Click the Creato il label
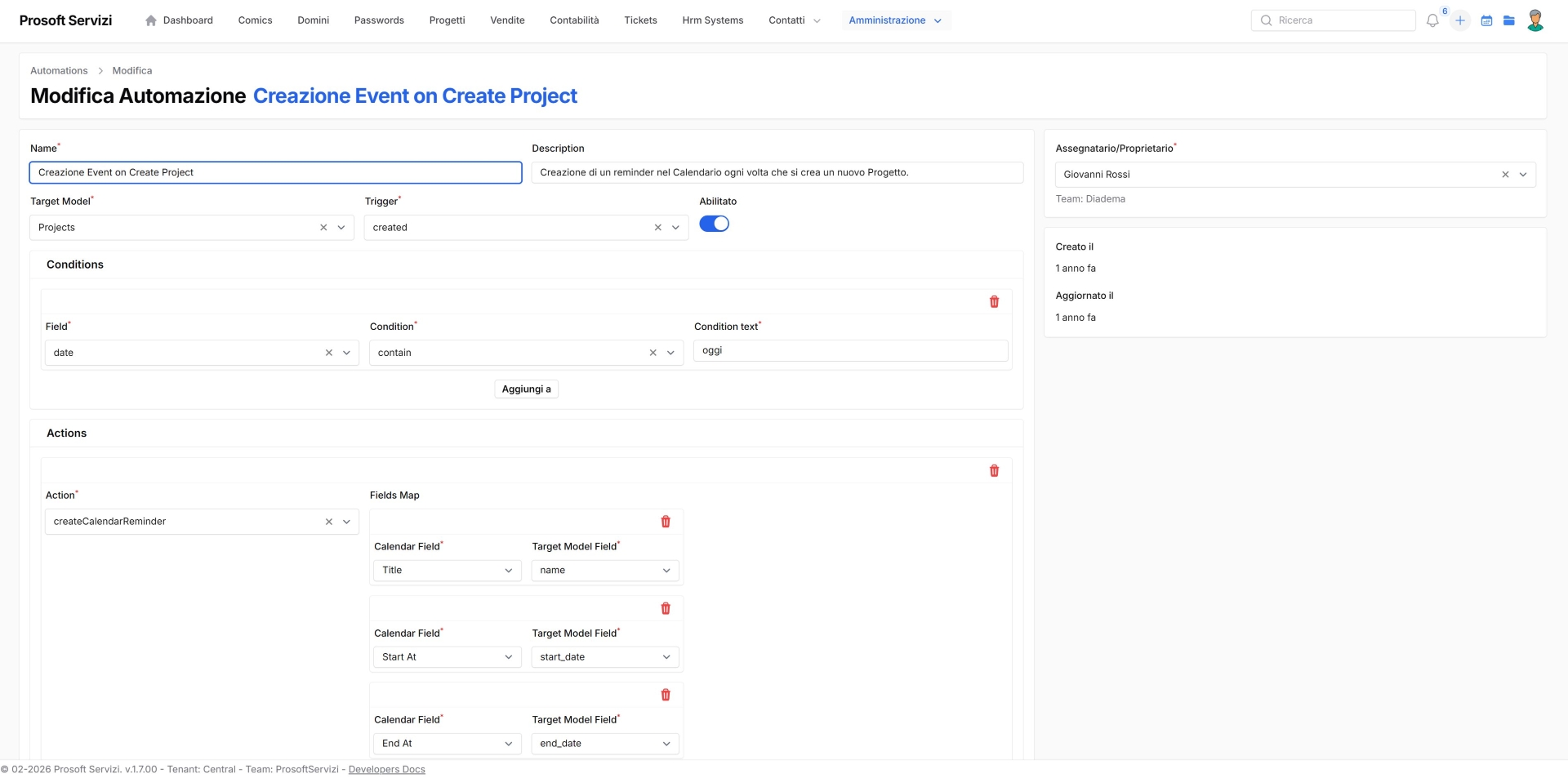 coord(1074,247)
